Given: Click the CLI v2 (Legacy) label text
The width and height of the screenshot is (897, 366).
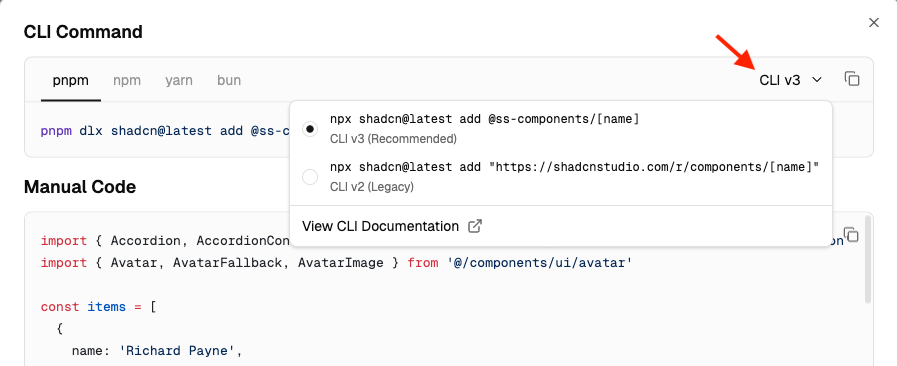Looking at the screenshot, I should click(372, 187).
